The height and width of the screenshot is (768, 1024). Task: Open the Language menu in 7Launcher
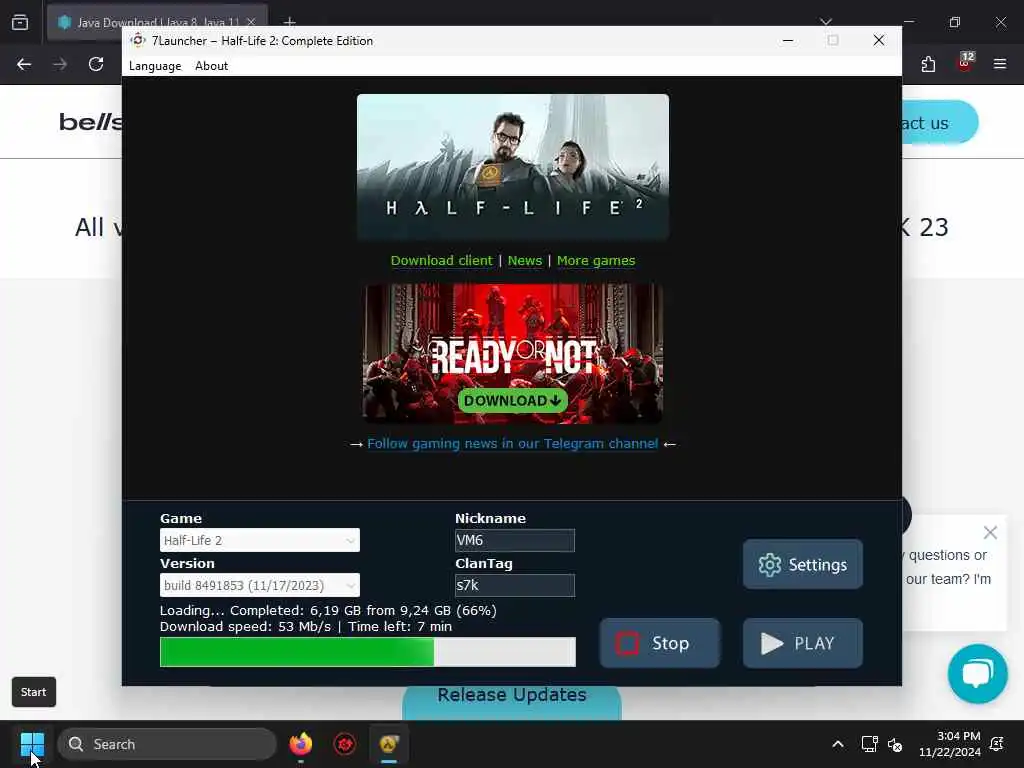(x=155, y=66)
